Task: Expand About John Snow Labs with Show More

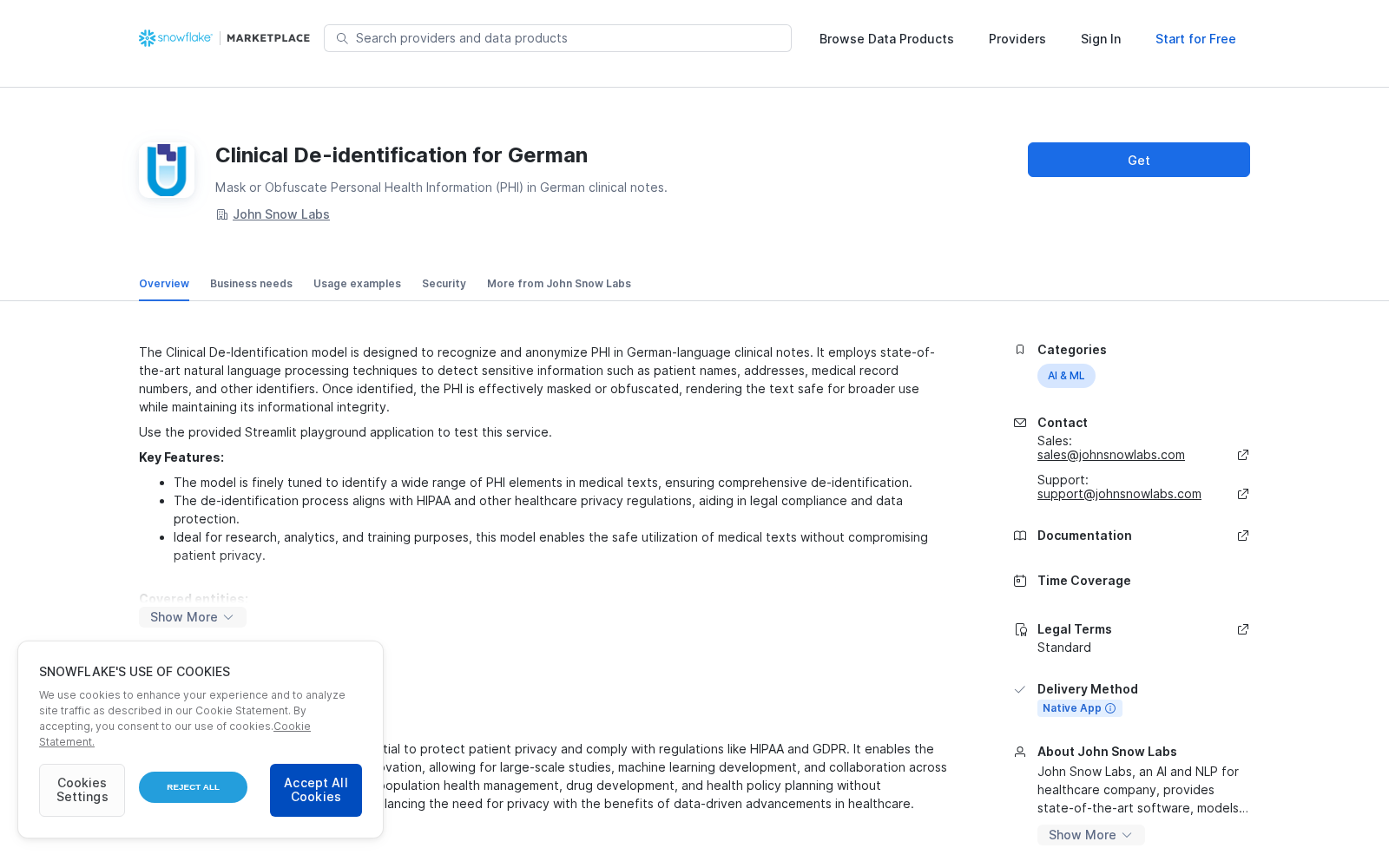Action: (x=1091, y=835)
